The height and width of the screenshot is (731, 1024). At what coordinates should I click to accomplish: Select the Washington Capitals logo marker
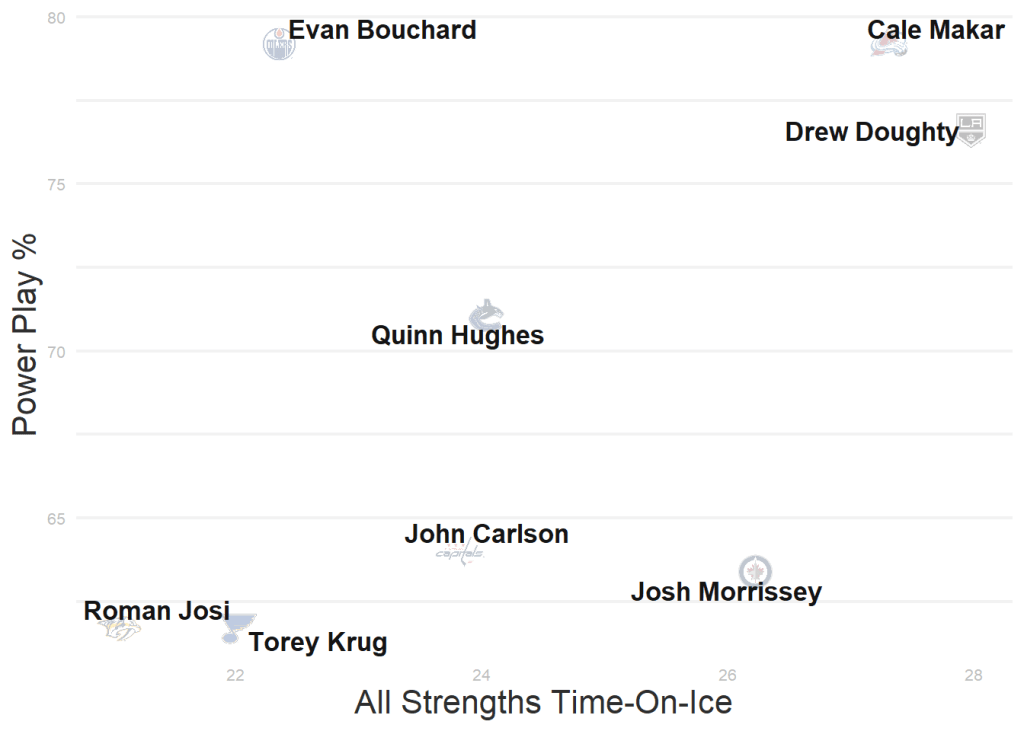point(460,554)
